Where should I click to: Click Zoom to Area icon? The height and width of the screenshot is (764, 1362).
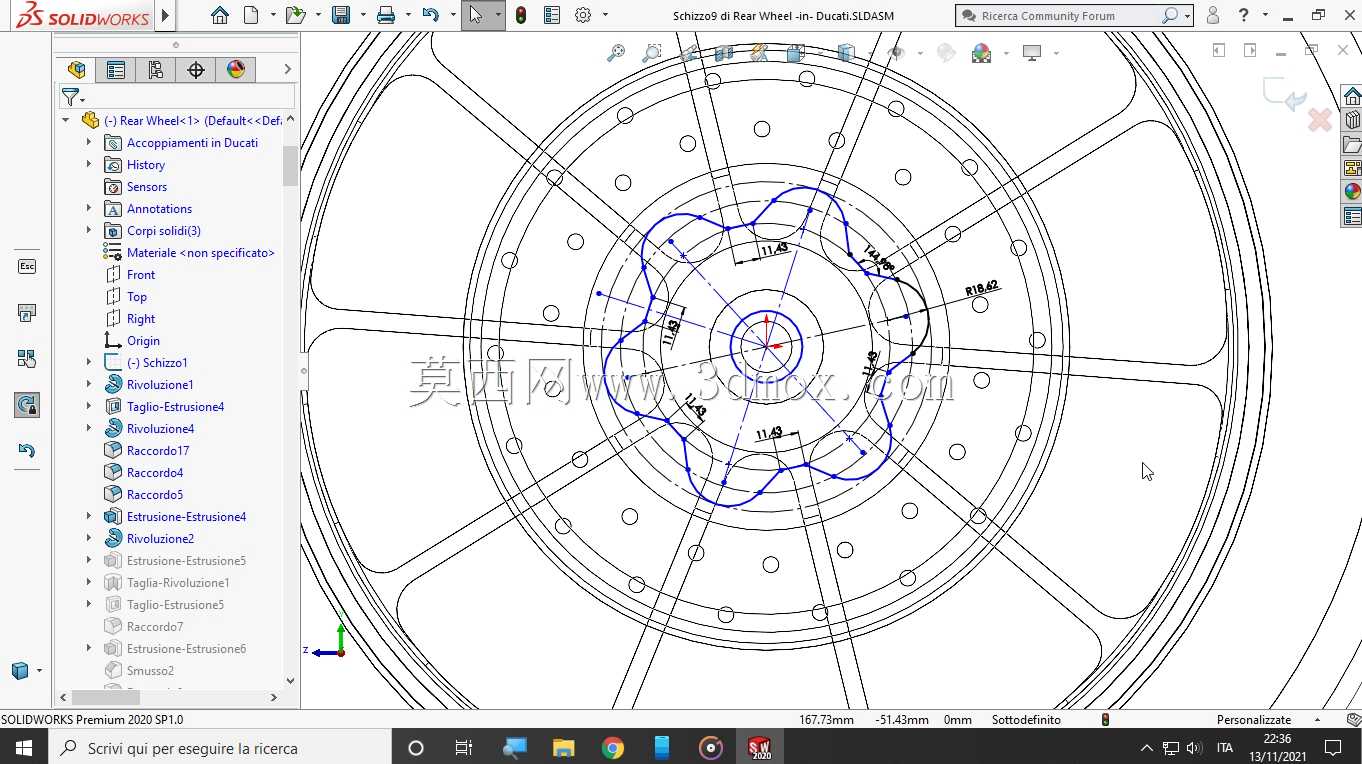click(x=652, y=53)
